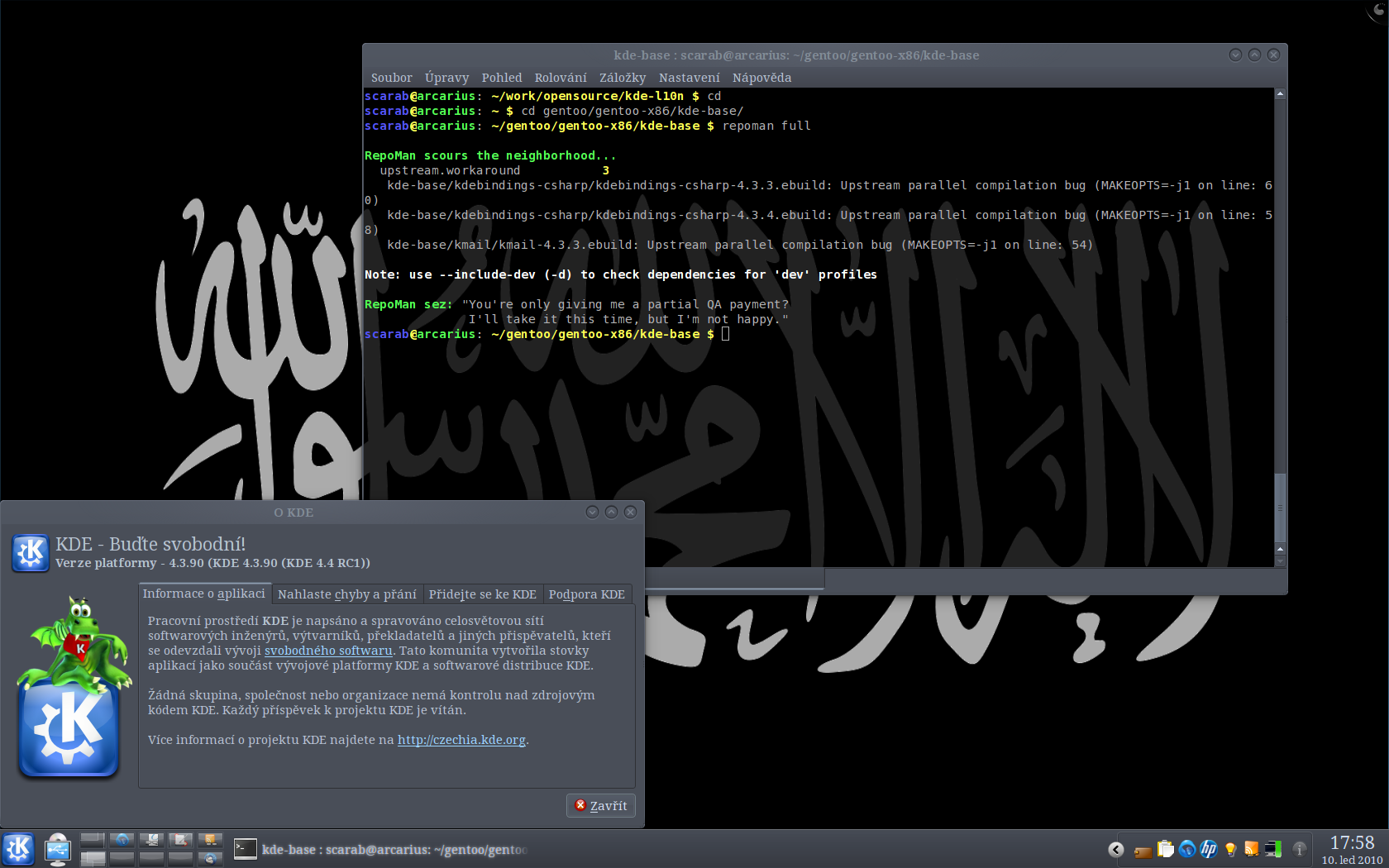Switch to Přidejte se ke KDE tab
This screenshot has width=1389, height=868.
point(482,594)
